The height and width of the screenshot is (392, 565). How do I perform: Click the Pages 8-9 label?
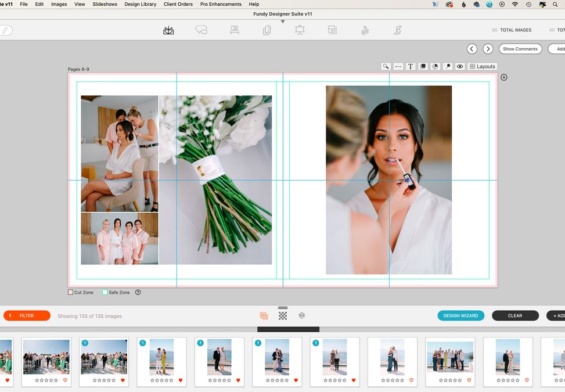tap(78, 69)
